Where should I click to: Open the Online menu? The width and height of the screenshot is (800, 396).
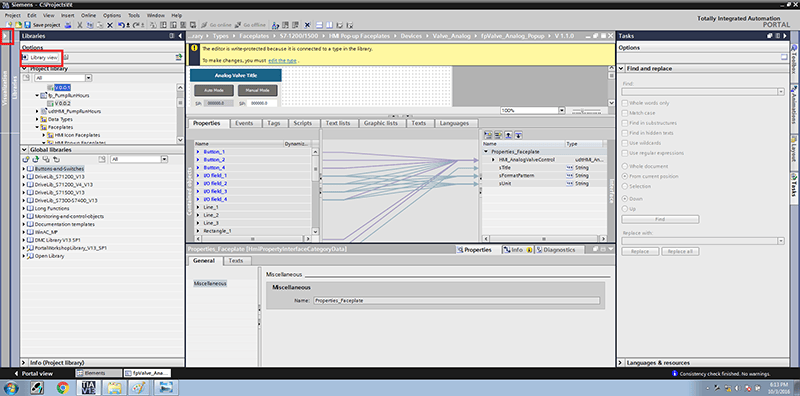pyautogui.click(x=88, y=15)
